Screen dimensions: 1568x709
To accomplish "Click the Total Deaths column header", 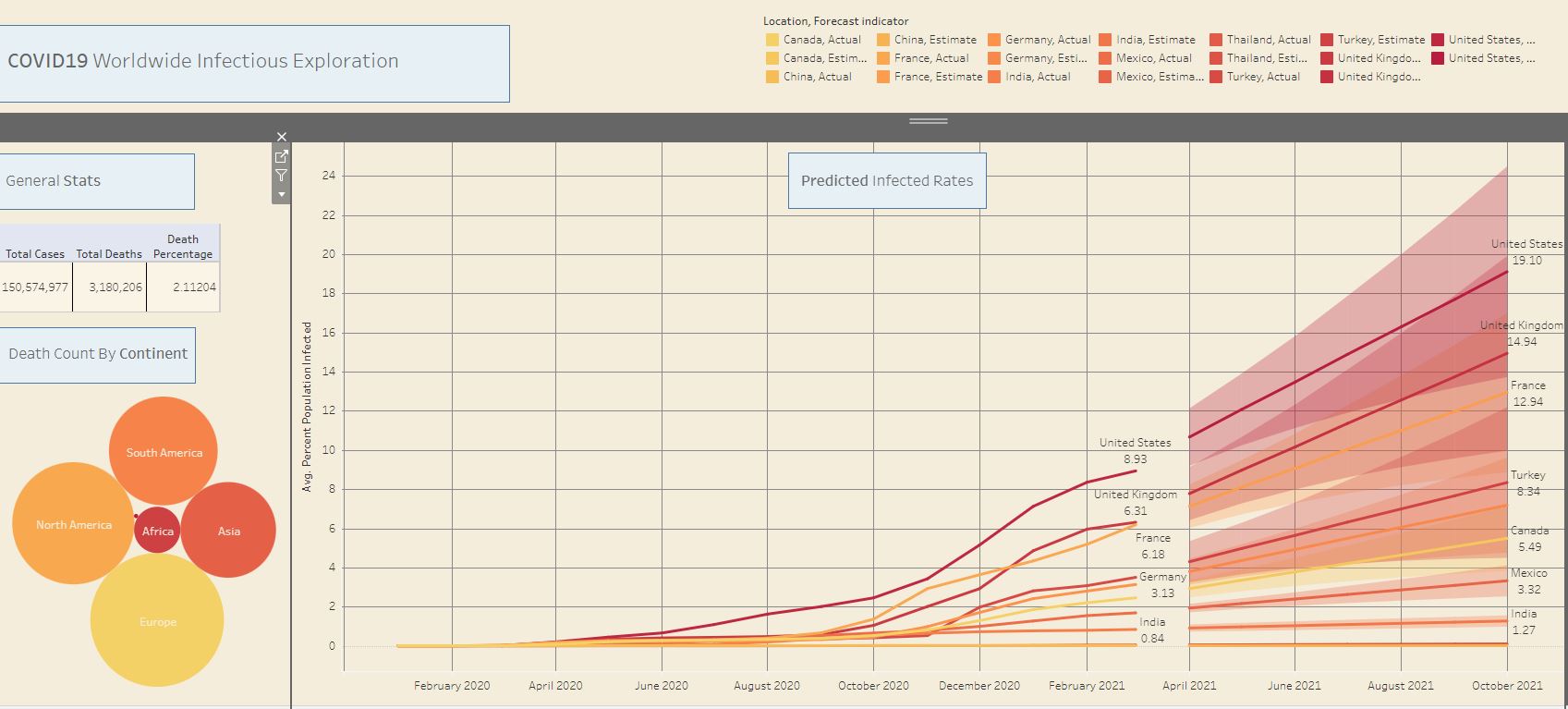I will pos(109,253).
